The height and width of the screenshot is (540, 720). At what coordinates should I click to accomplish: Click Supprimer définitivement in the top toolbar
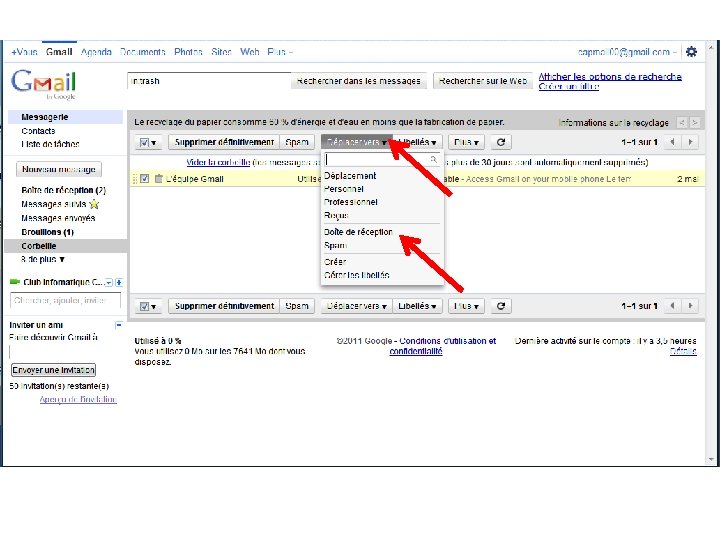click(x=224, y=142)
